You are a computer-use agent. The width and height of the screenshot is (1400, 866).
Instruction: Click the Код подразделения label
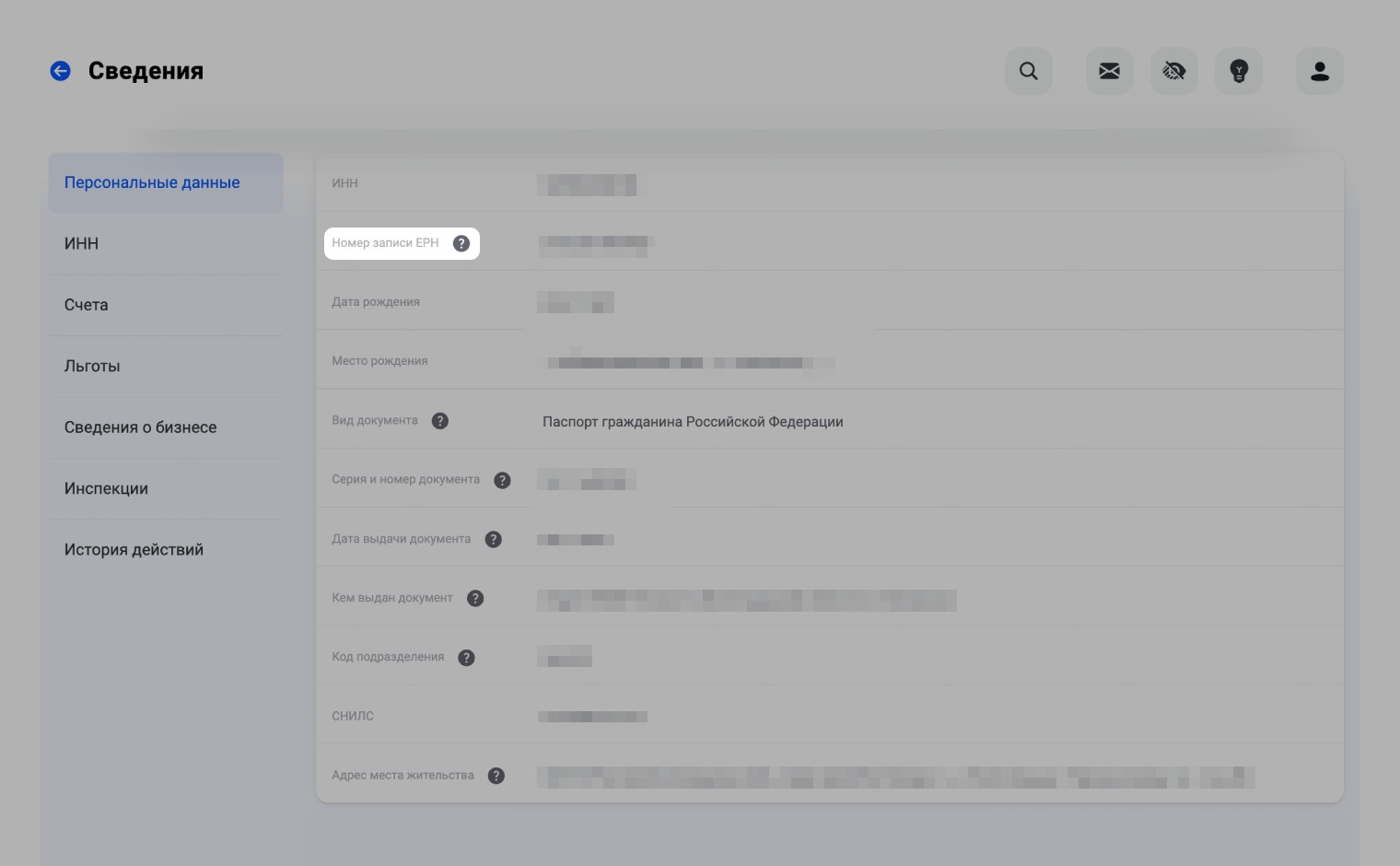pos(388,657)
